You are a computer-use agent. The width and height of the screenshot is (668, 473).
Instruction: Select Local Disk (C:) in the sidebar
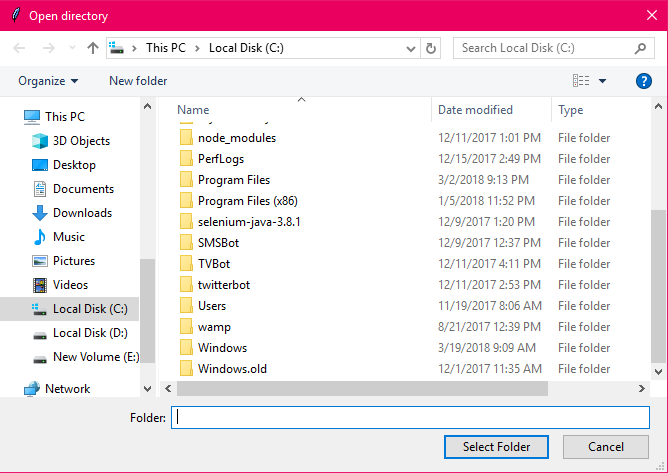(x=69, y=309)
